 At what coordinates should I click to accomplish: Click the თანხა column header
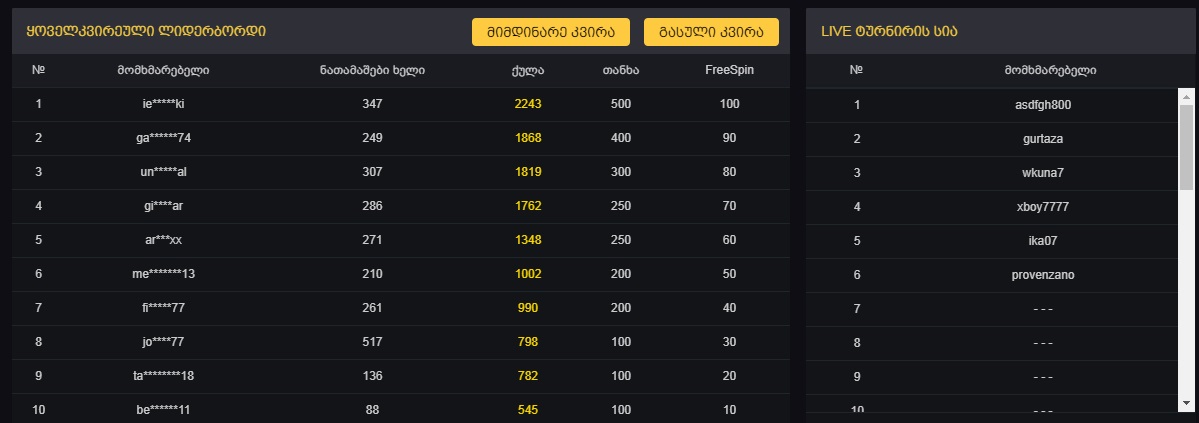(621, 70)
